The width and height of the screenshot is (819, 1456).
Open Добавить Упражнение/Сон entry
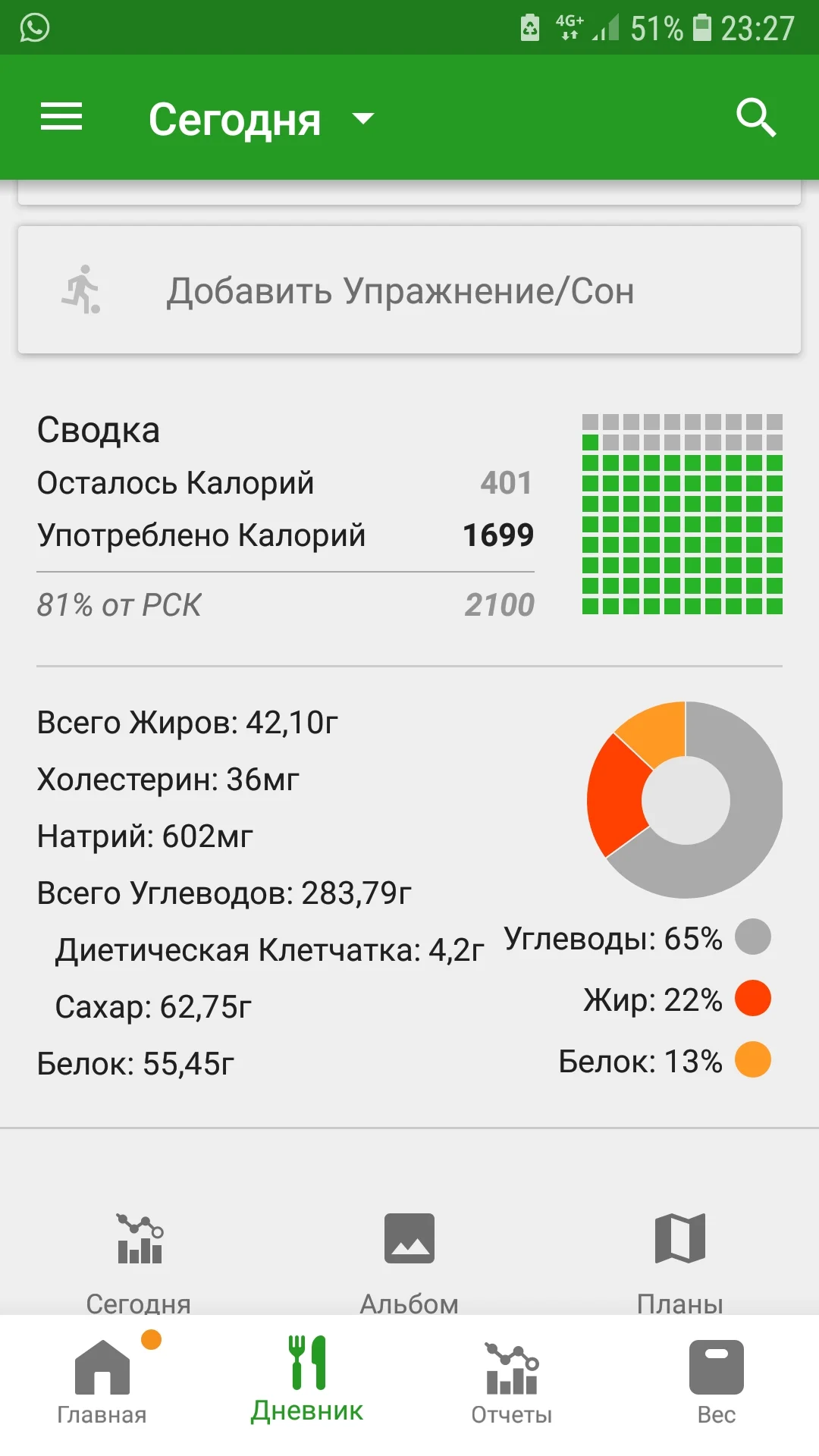(x=400, y=291)
